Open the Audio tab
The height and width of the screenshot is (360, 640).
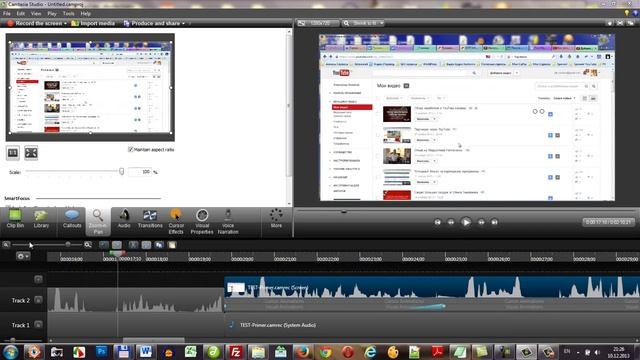pyautogui.click(x=124, y=219)
